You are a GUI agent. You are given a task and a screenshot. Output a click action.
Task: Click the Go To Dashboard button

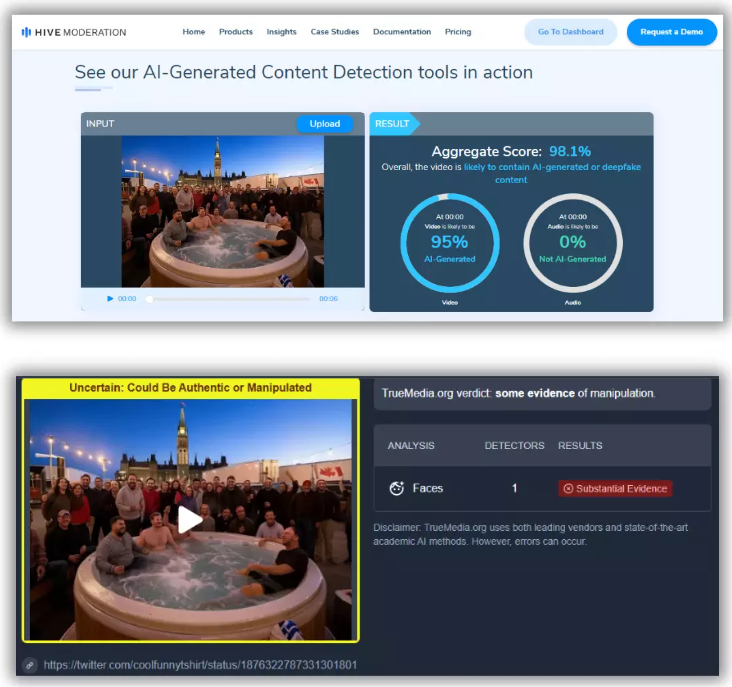(570, 32)
